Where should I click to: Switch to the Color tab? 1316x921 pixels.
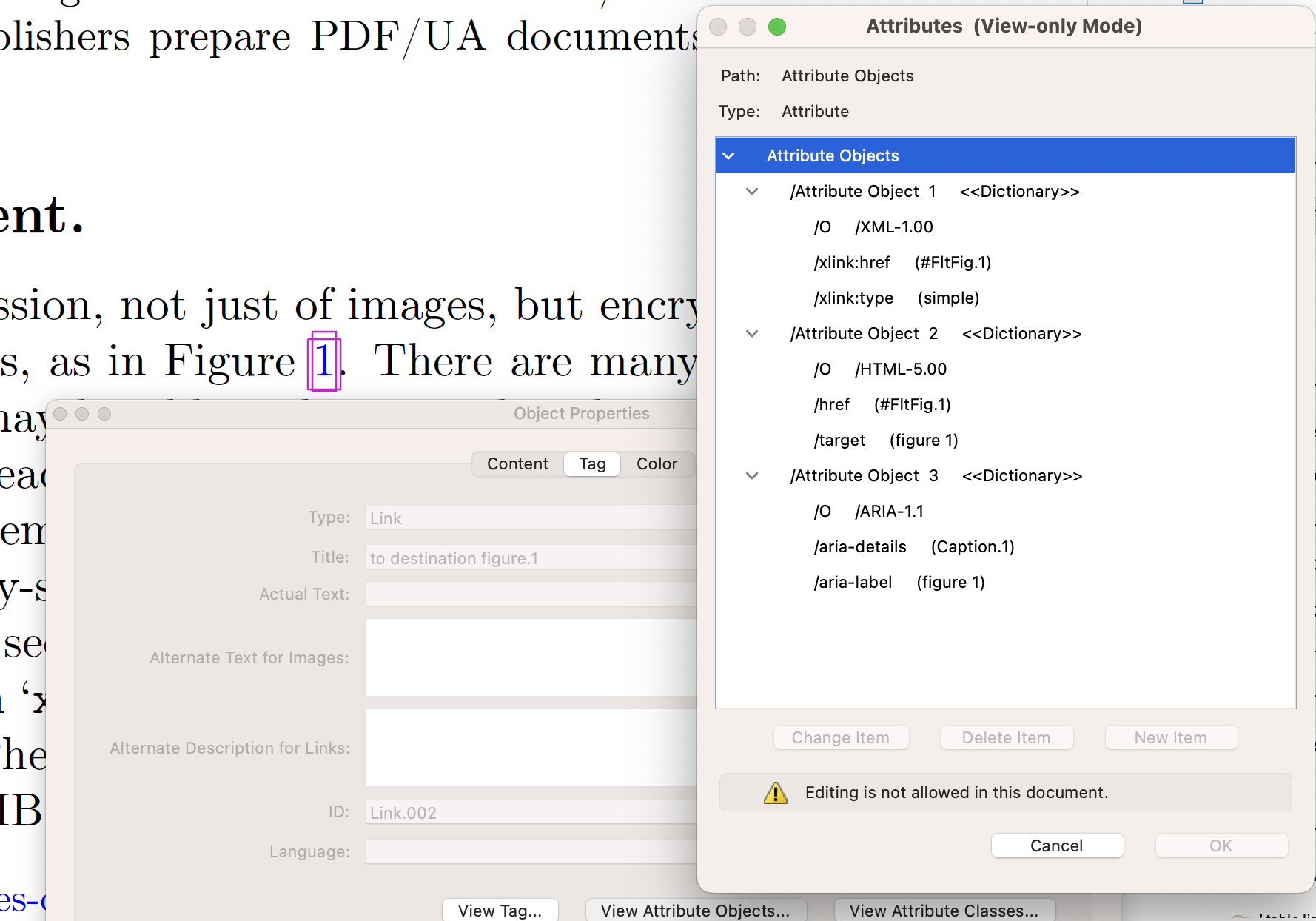(657, 464)
